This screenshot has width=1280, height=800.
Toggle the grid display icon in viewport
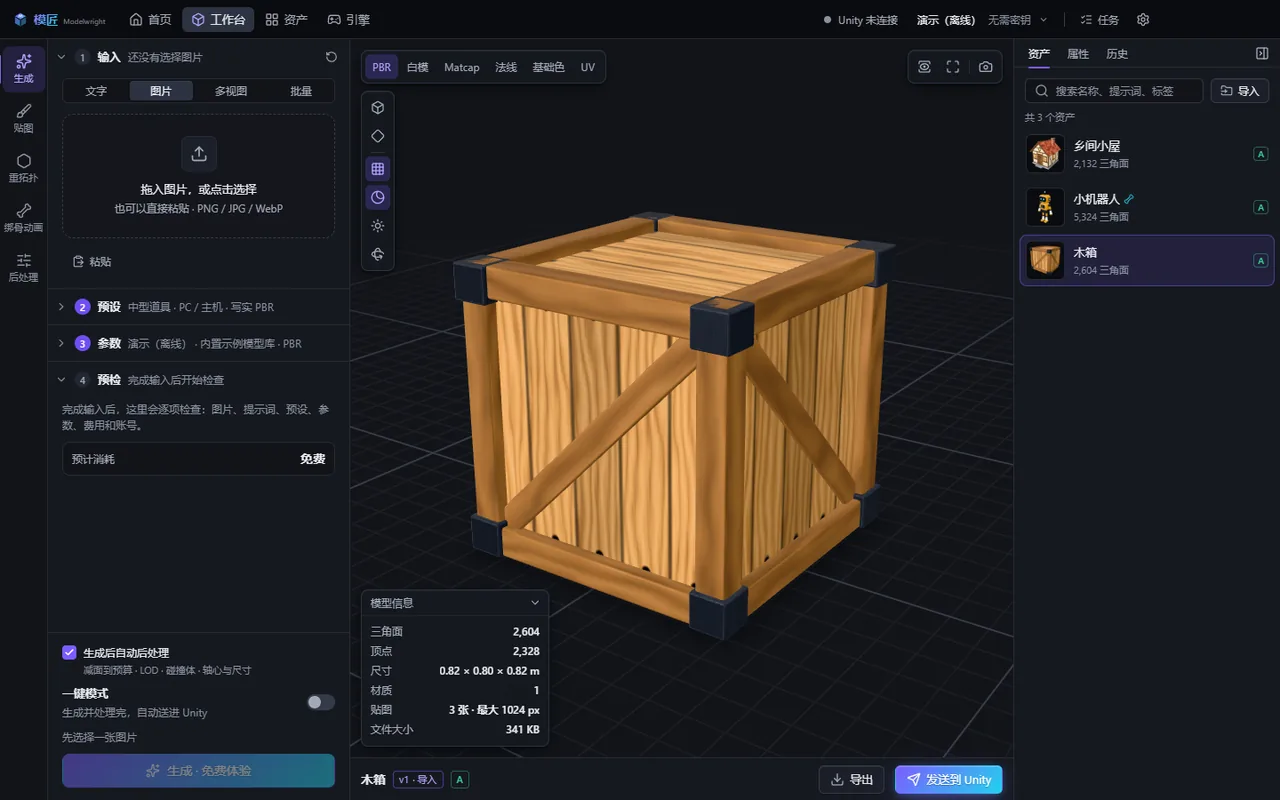coord(377,168)
